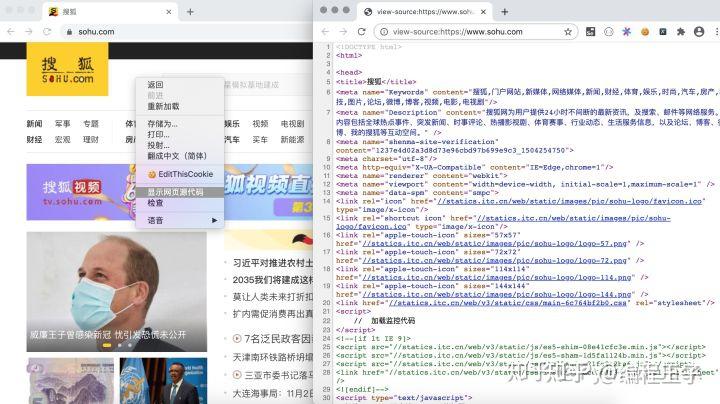Open the logo-57.png source link
720x404 pixels.
click(495, 243)
